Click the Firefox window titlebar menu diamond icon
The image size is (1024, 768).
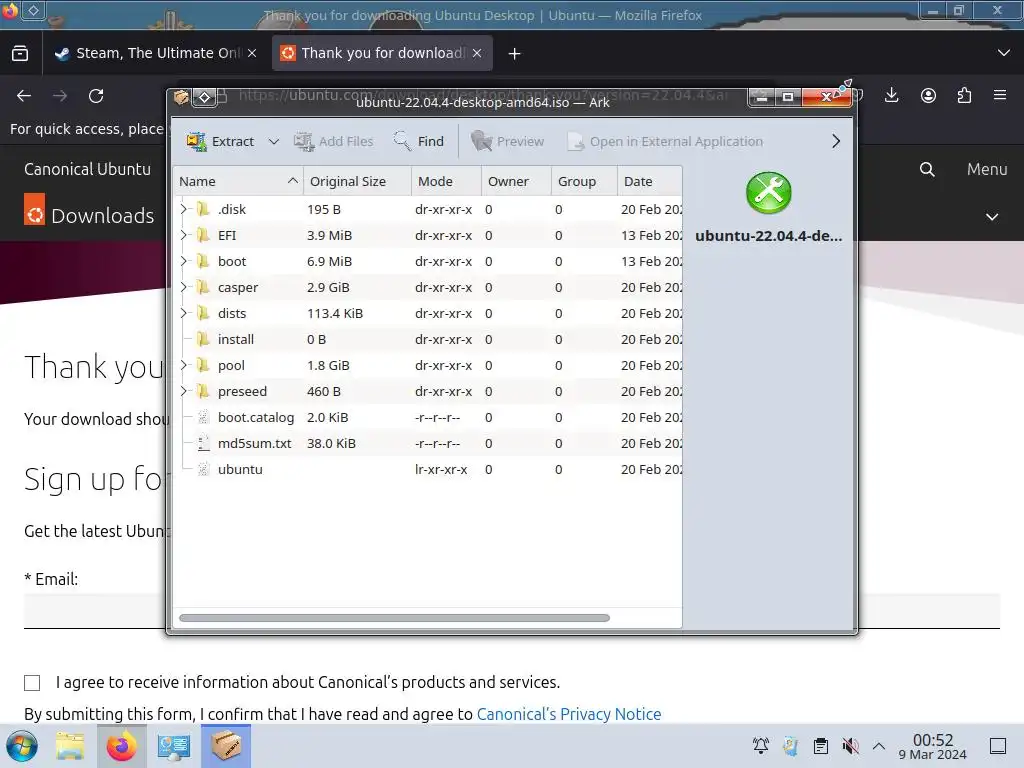(33, 10)
